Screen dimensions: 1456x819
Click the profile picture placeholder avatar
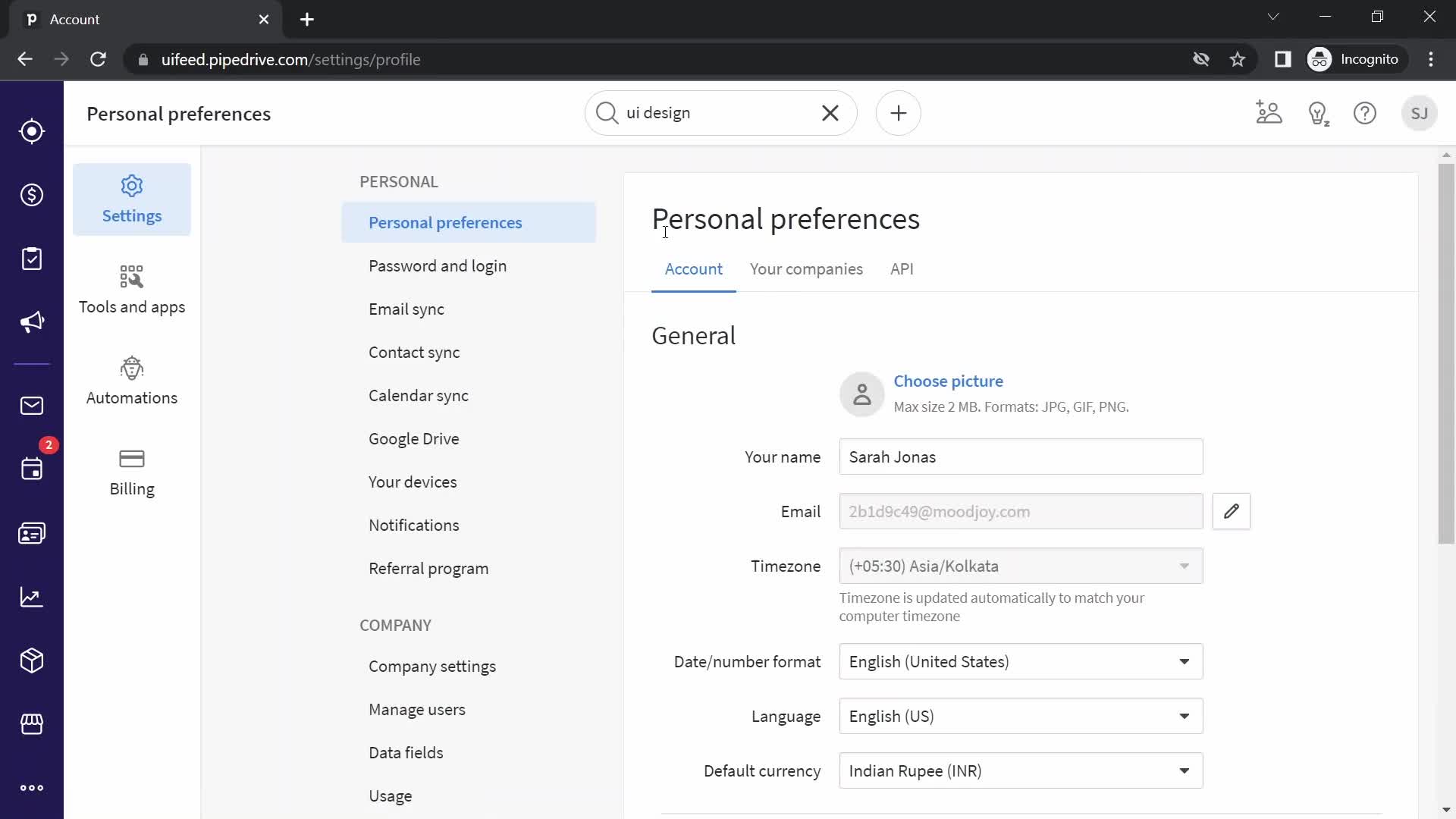[x=862, y=394]
